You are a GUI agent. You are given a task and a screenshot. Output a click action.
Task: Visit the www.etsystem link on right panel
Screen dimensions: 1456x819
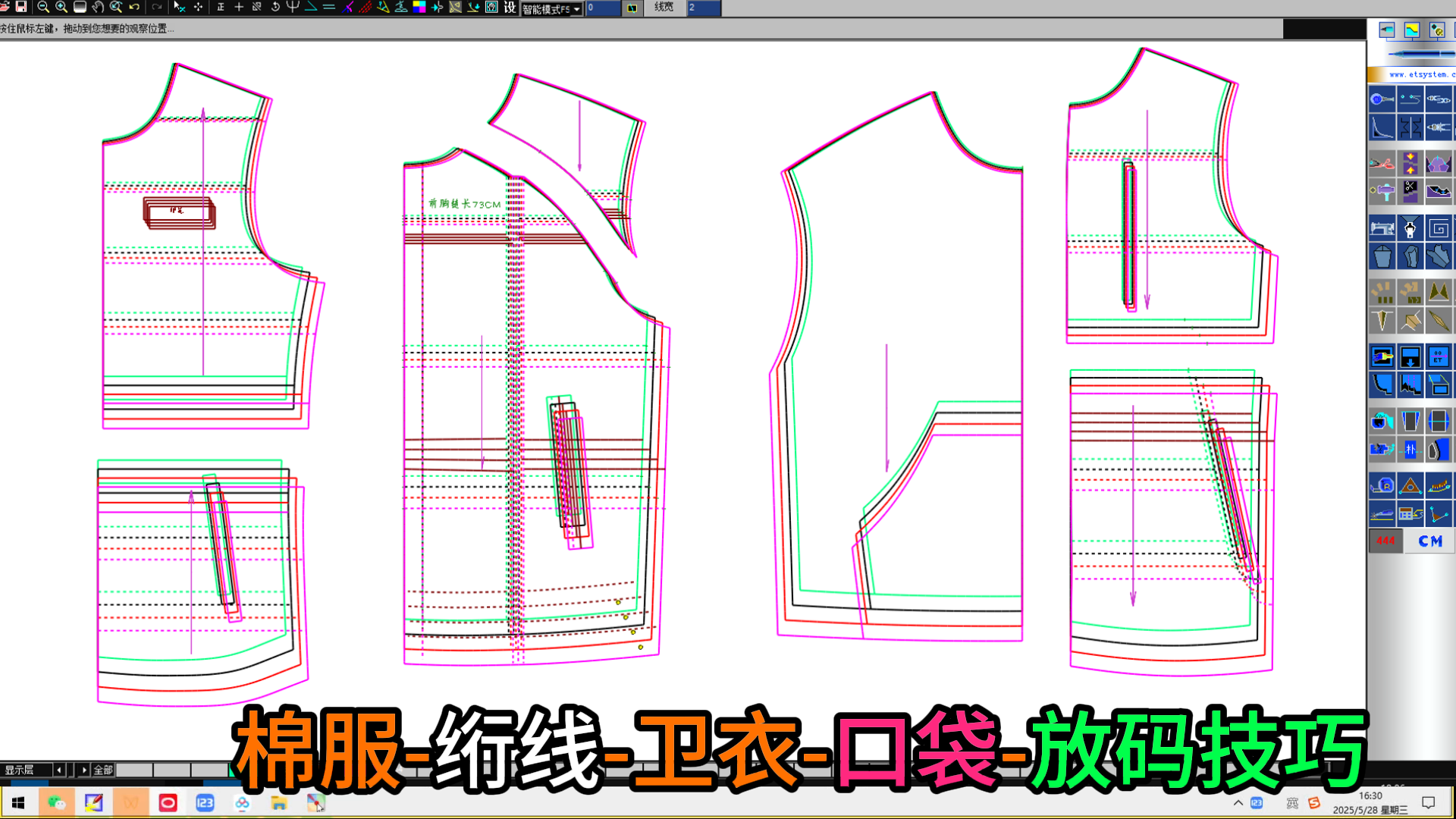1419,75
